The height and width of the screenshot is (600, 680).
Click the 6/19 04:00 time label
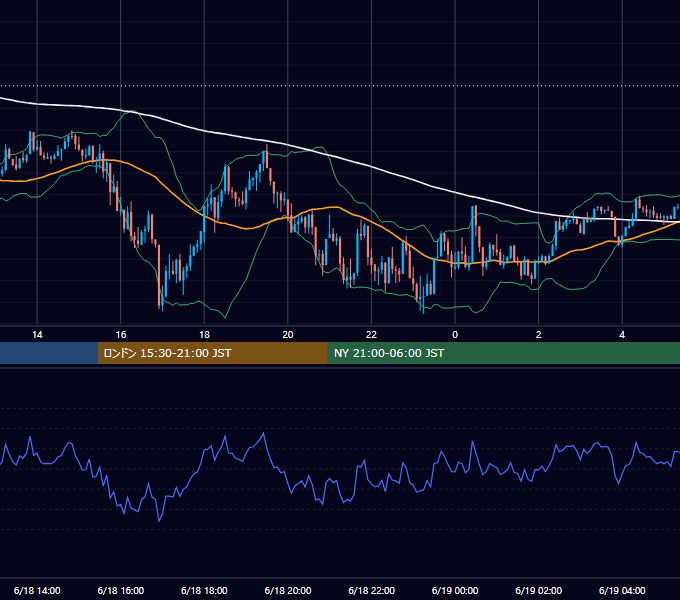click(x=622, y=590)
